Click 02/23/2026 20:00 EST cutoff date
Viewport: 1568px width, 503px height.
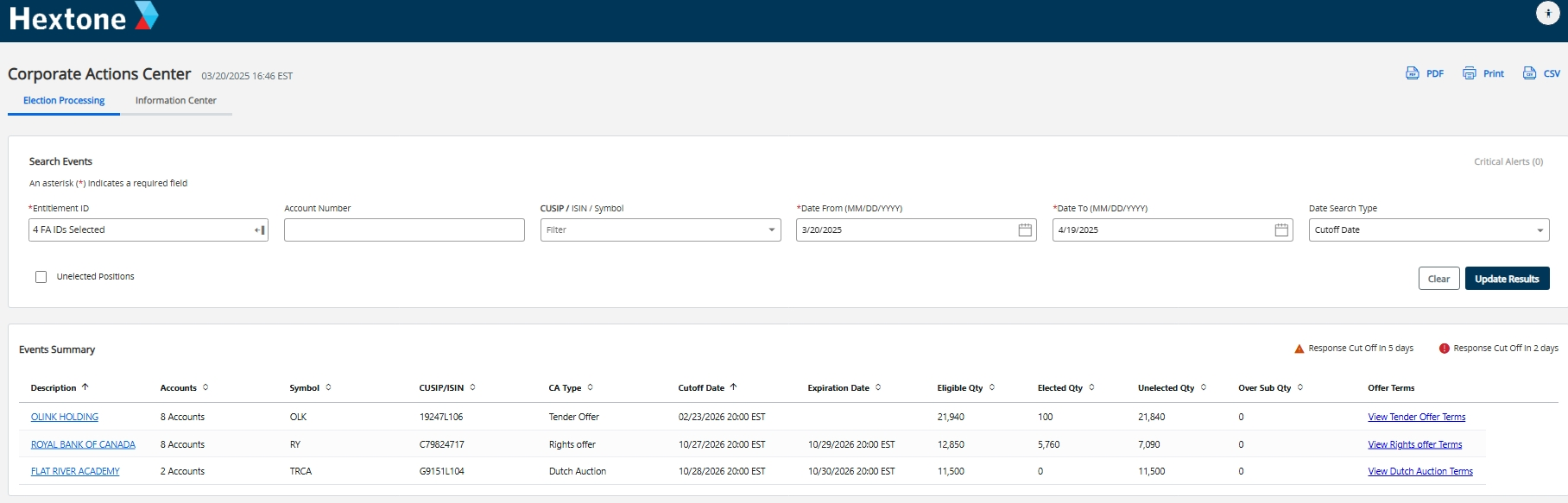721,417
